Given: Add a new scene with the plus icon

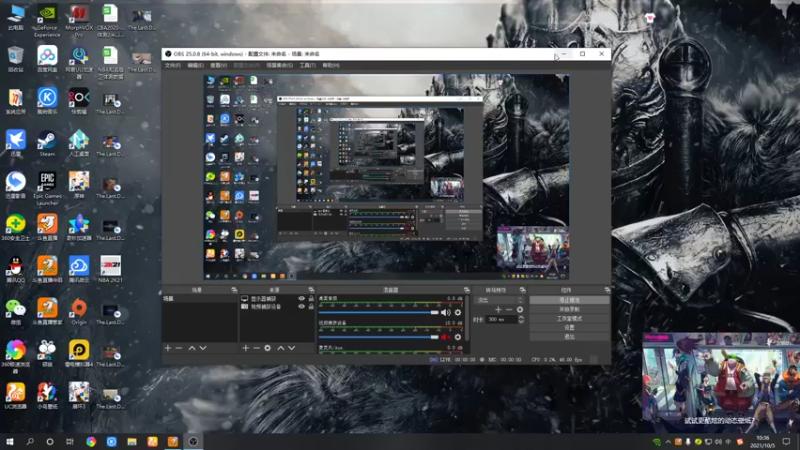Looking at the screenshot, I should point(168,348).
